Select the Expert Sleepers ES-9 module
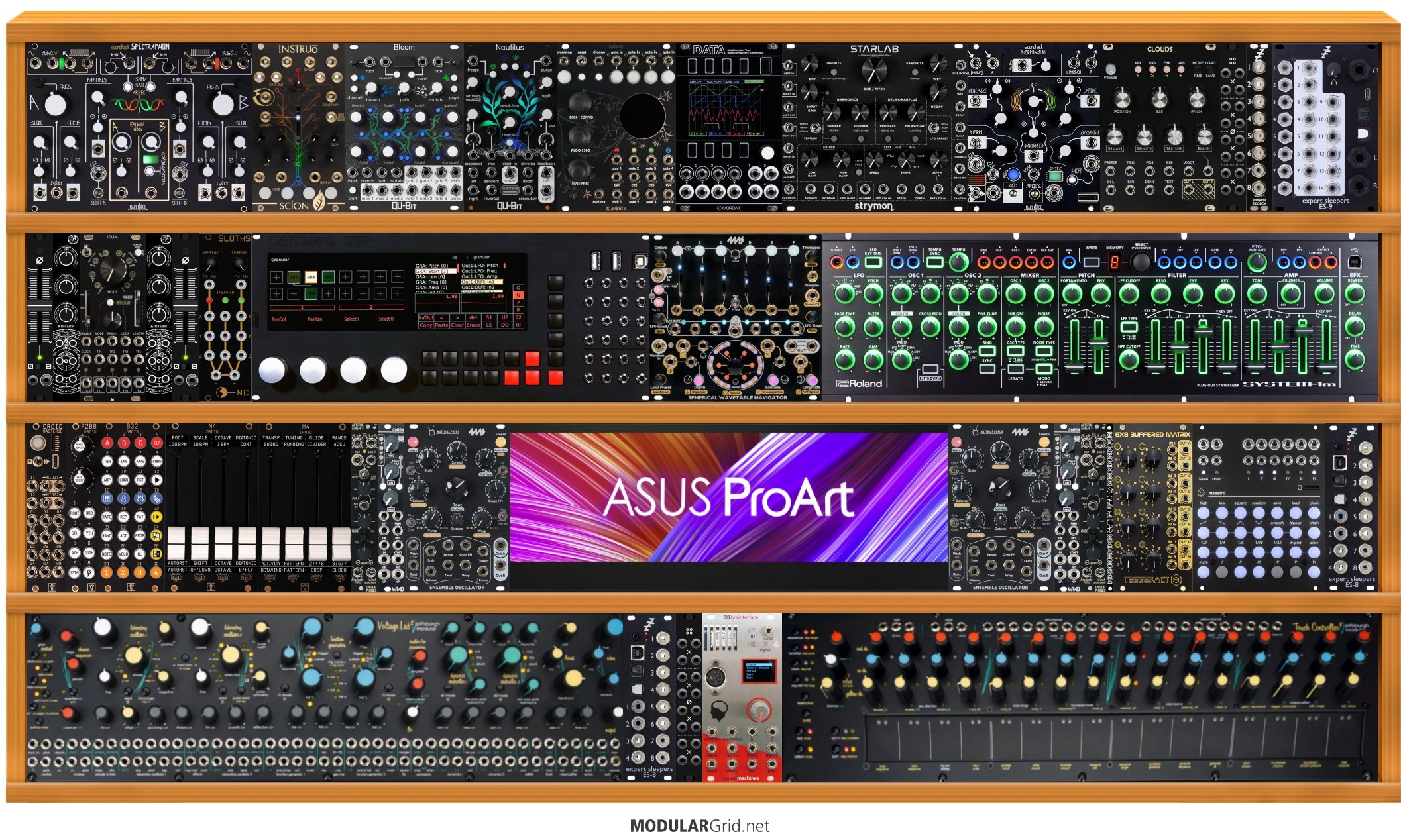This screenshot has height=840, width=1401. [x=1325, y=127]
